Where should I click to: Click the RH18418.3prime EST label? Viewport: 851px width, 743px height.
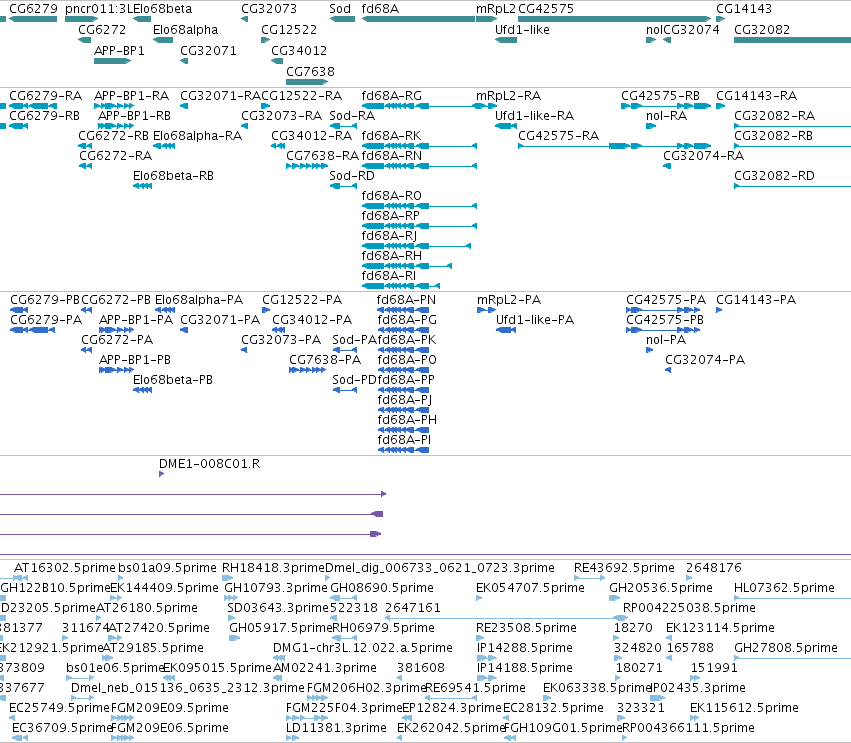click(x=273, y=568)
